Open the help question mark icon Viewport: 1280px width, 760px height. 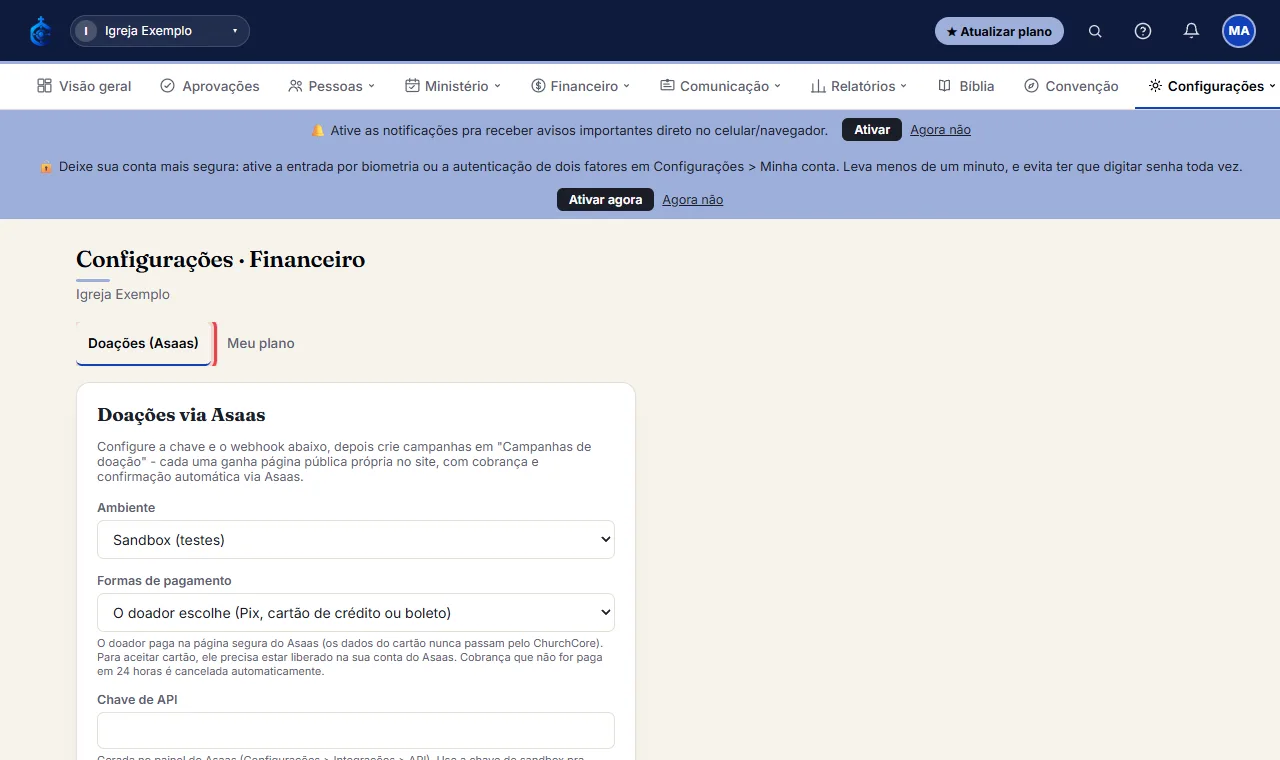[x=1143, y=31]
